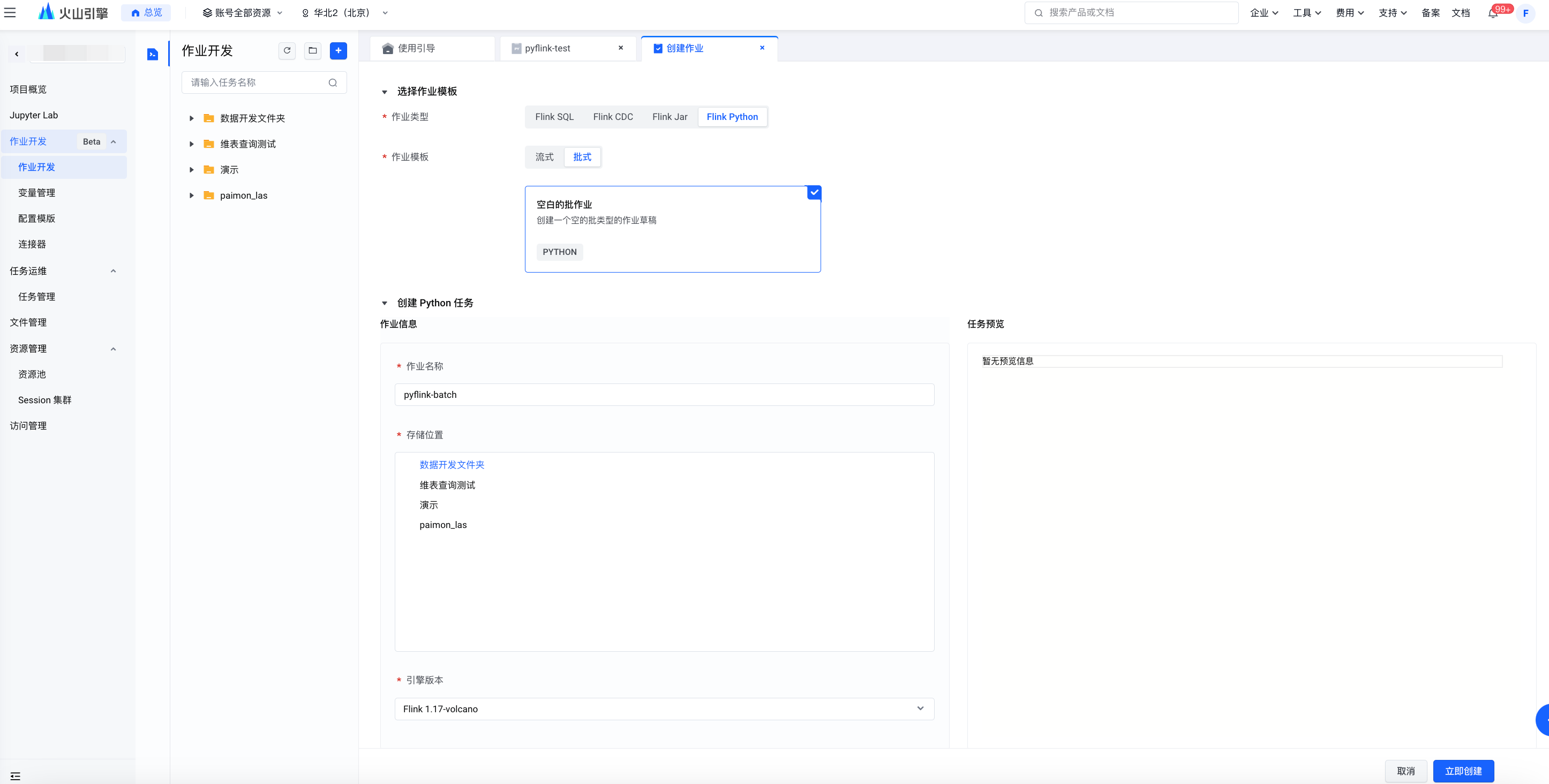Viewport: 1549px width, 784px height.
Task: Close the 创建作业 tab
Action: click(x=762, y=48)
